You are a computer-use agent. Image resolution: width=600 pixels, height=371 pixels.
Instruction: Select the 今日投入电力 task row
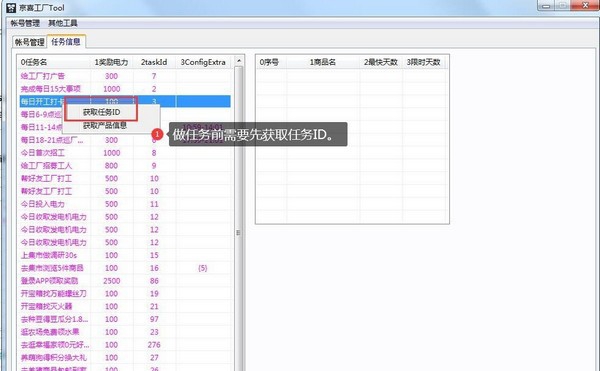124,204
